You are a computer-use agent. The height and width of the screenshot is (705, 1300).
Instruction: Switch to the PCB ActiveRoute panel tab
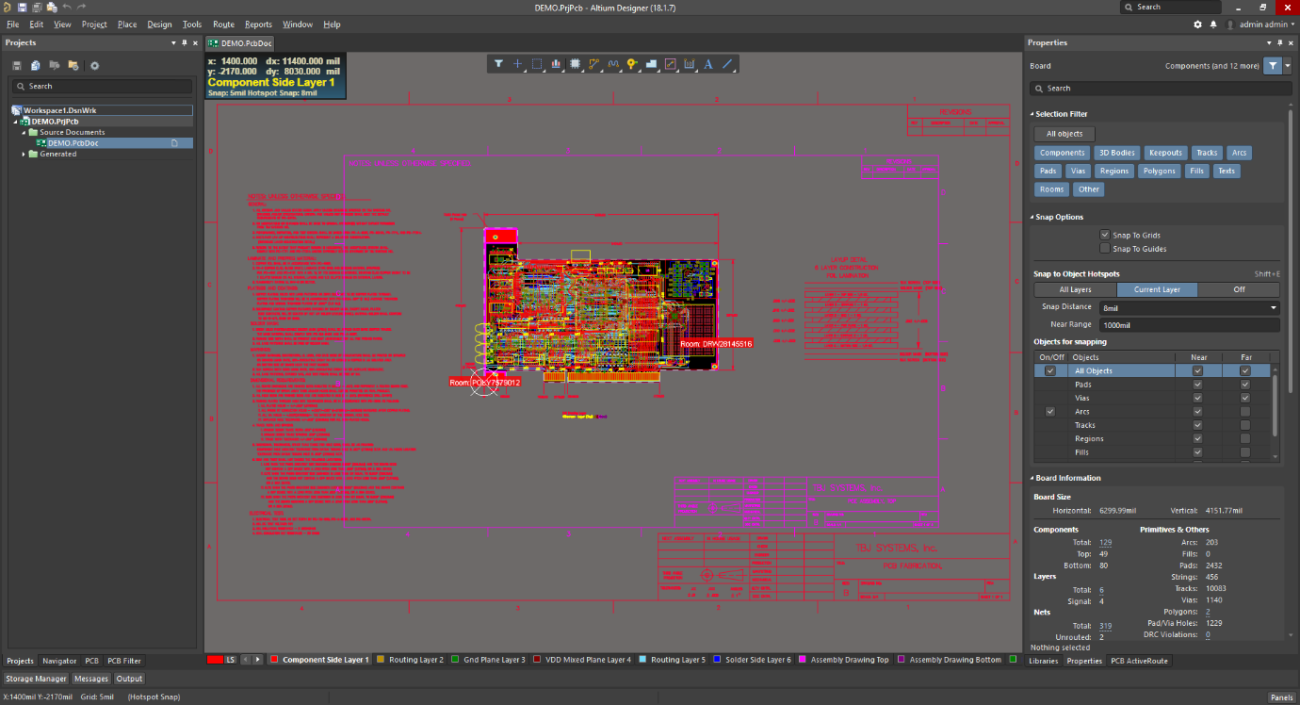pos(1140,661)
